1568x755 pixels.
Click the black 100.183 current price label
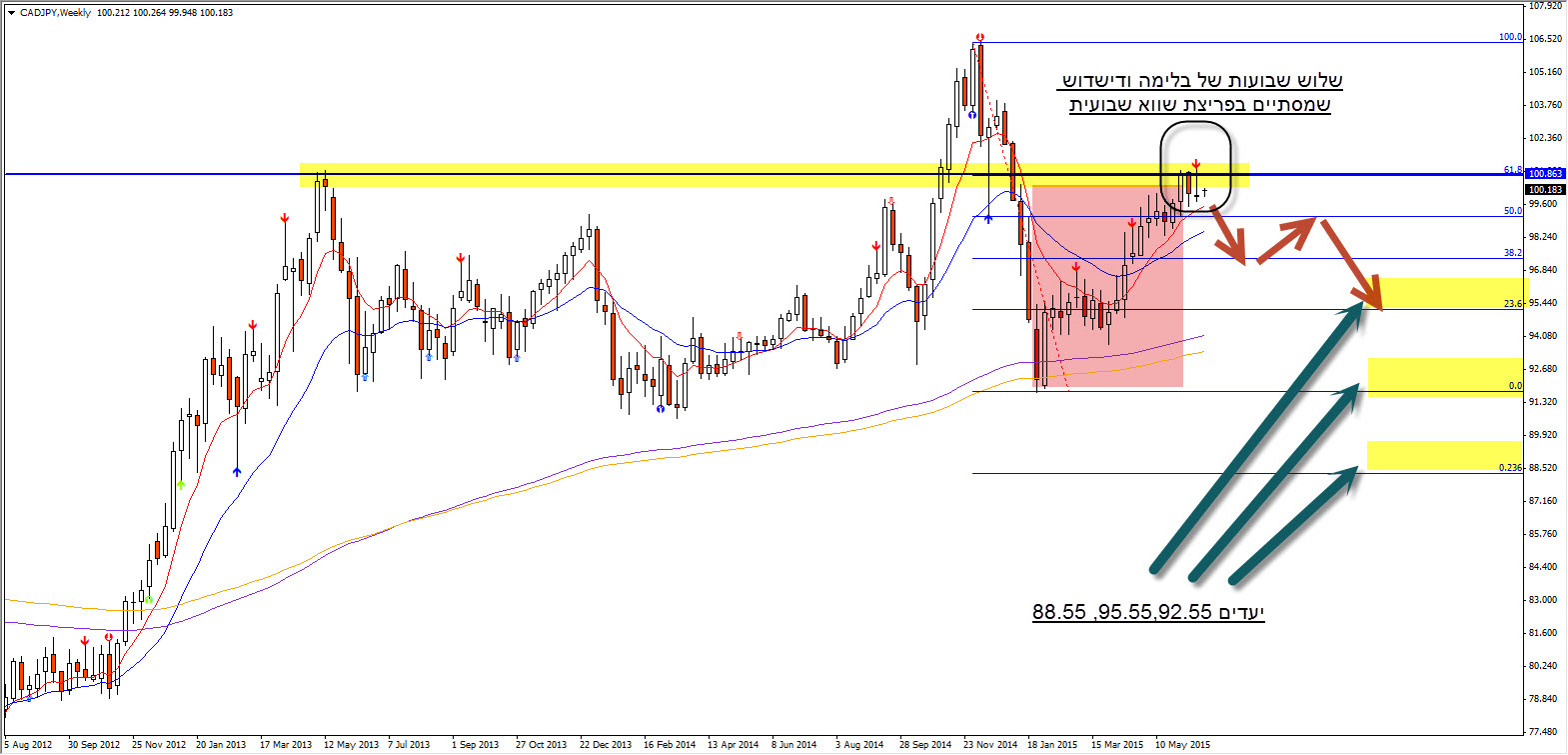1545,189
